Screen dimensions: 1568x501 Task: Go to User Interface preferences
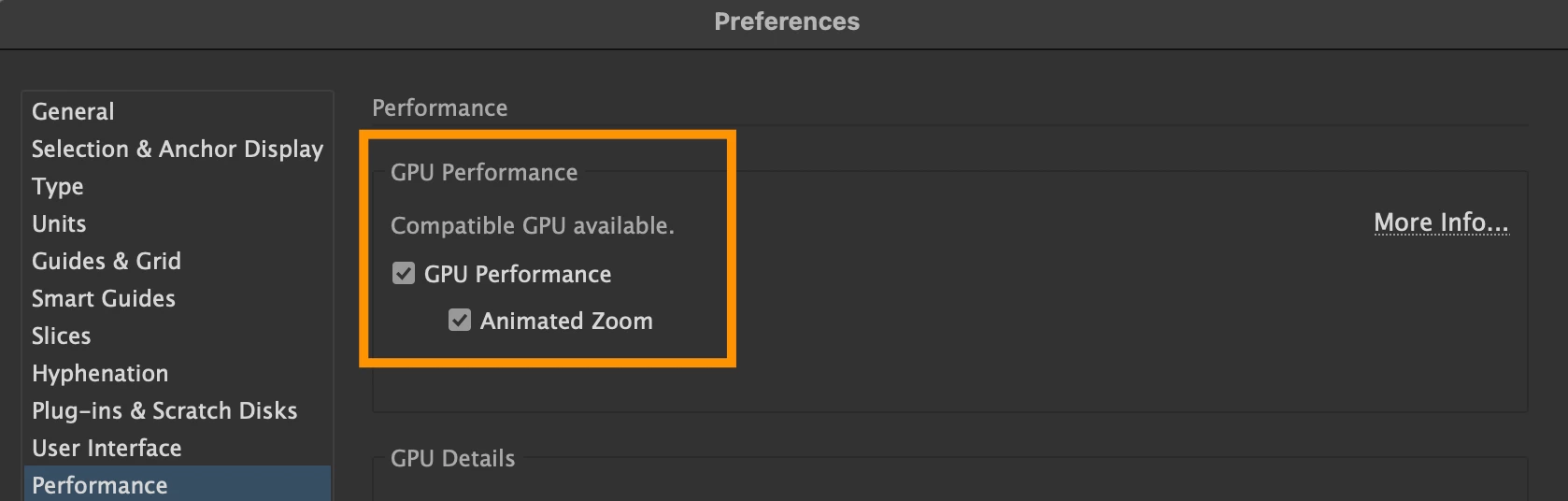(107, 448)
